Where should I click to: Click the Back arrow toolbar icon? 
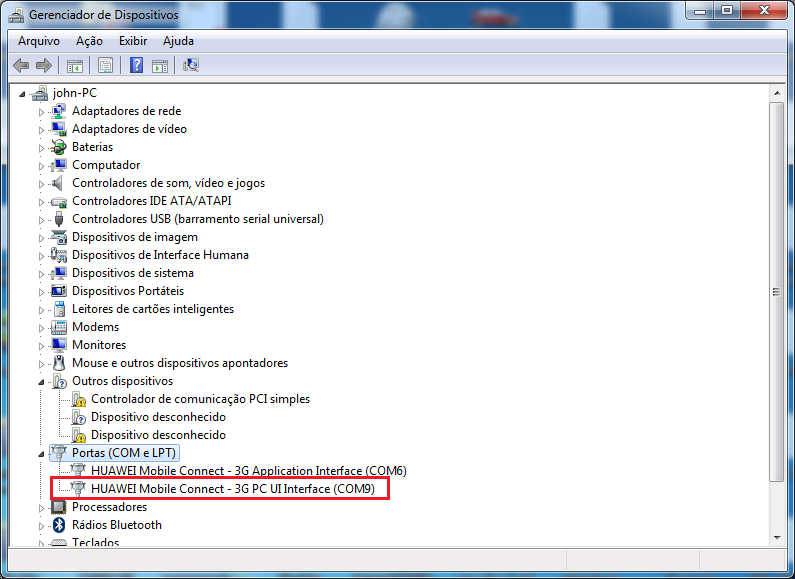click(x=21, y=65)
